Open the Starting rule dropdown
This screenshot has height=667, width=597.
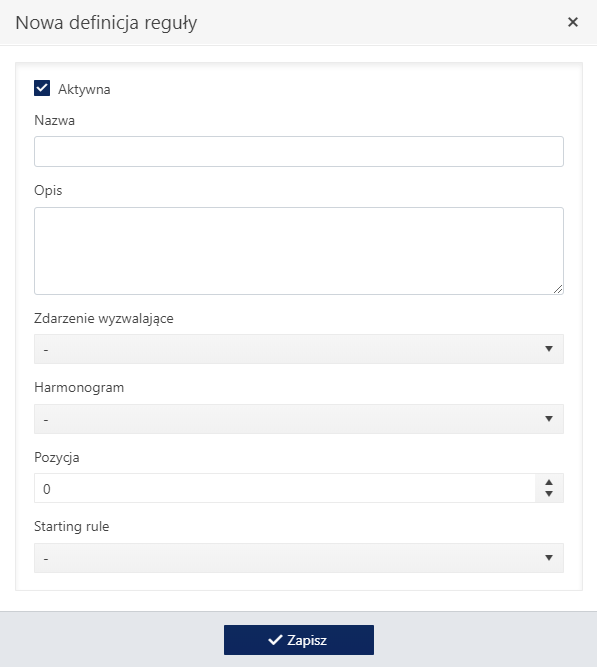pyautogui.click(x=299, y=558)
